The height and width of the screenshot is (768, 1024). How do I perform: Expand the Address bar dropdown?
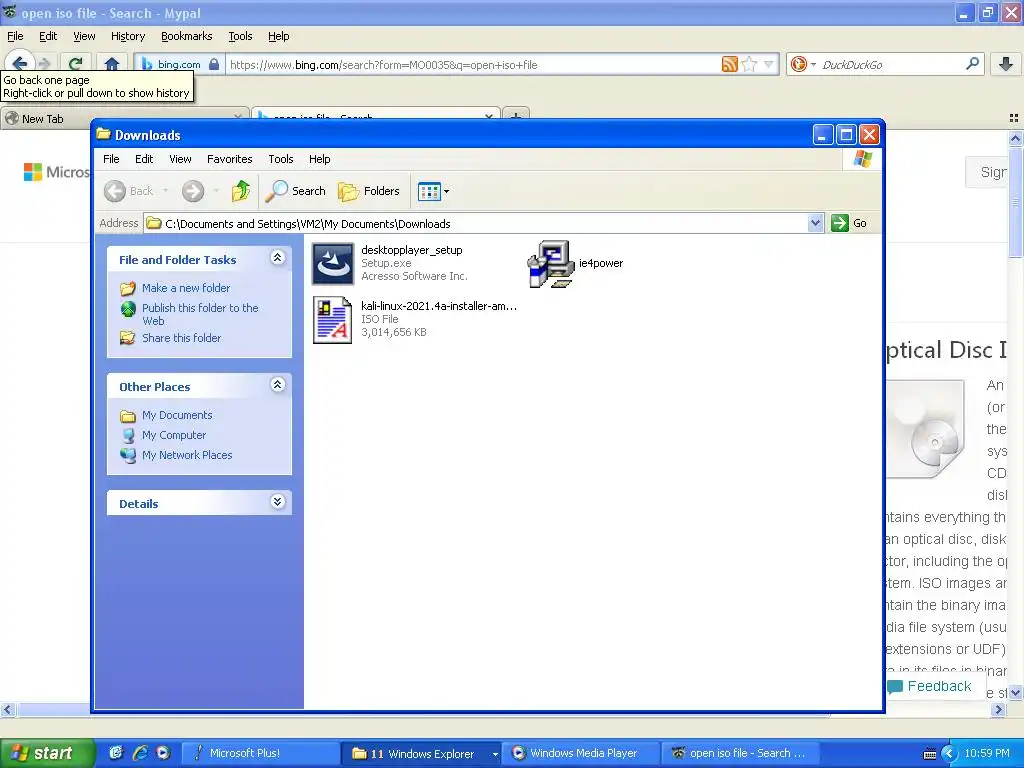815,223
